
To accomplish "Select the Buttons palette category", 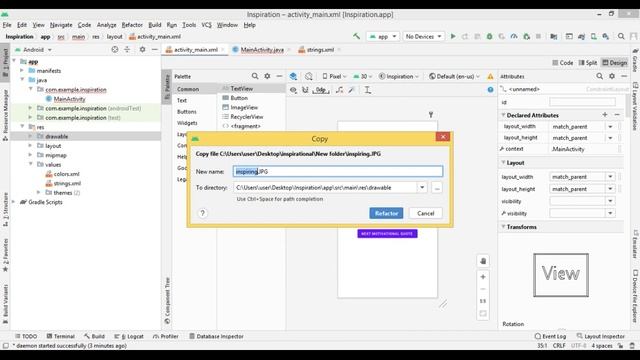I will click(187, 111).
